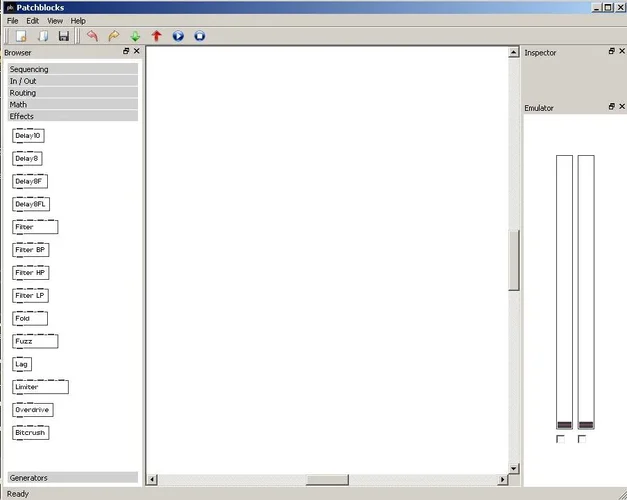
Task: Float the Emulator panel
Action: click(x=611, y=106)
